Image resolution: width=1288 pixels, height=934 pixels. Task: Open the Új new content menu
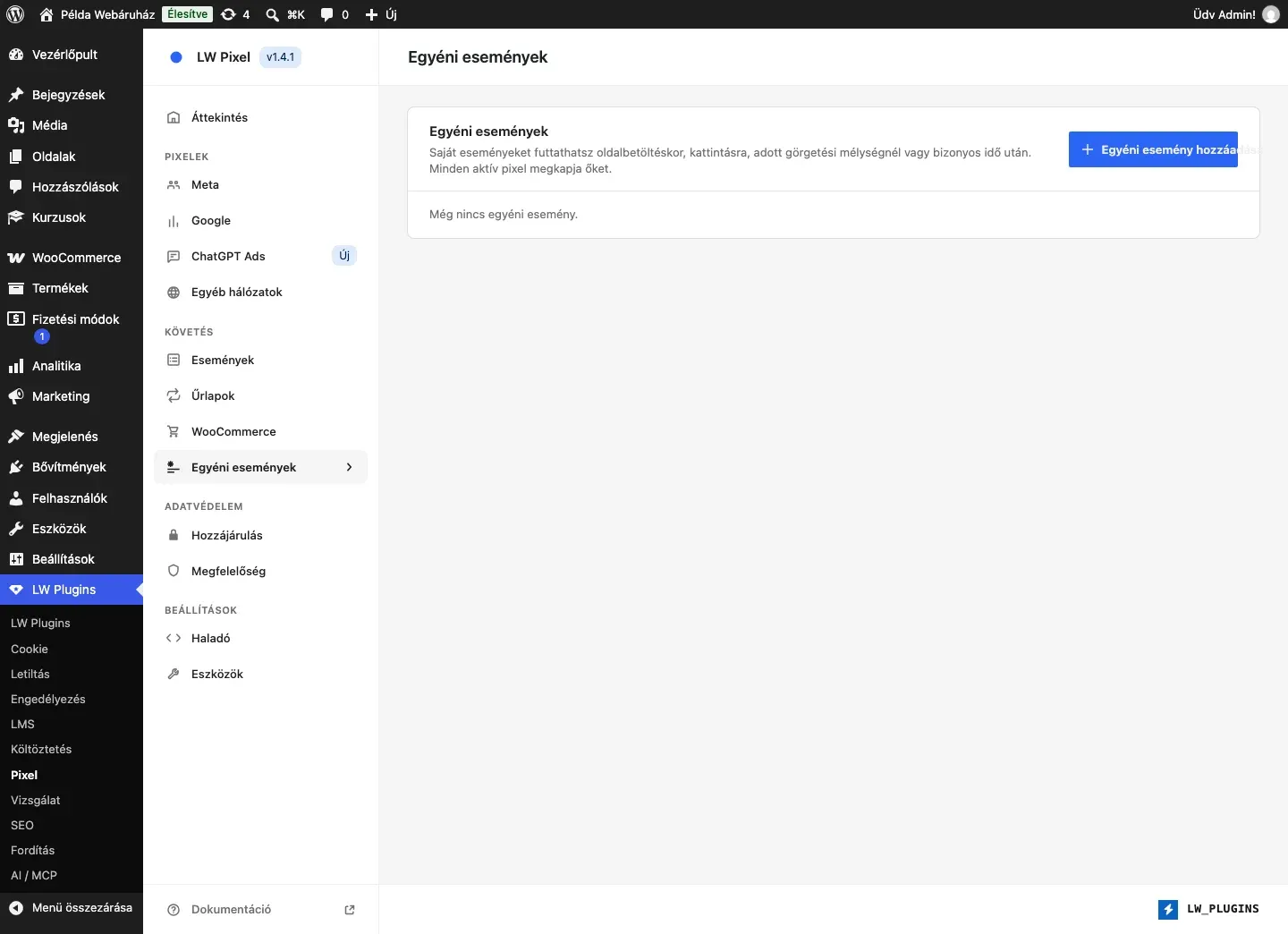coord(381,14)
